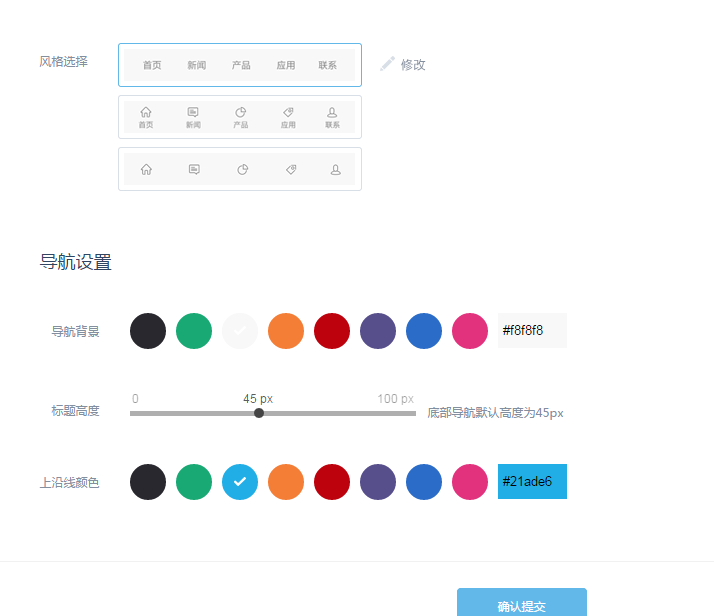This screenshot has width=714, height=616.
Task: Click the user icon in the icon-only style
Action: point(336,170)
